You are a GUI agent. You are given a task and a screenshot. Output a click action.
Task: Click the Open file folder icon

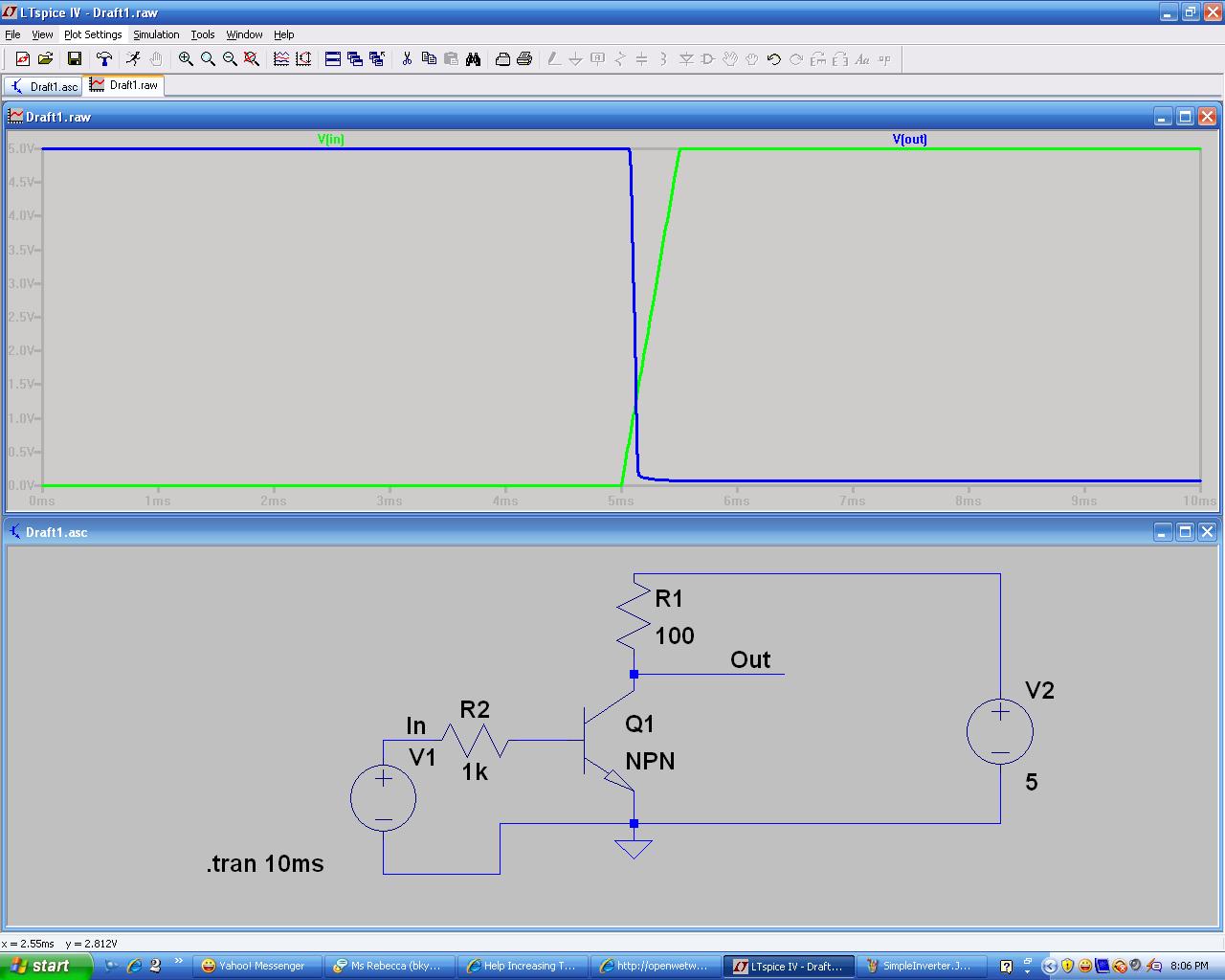coord(45,59)
